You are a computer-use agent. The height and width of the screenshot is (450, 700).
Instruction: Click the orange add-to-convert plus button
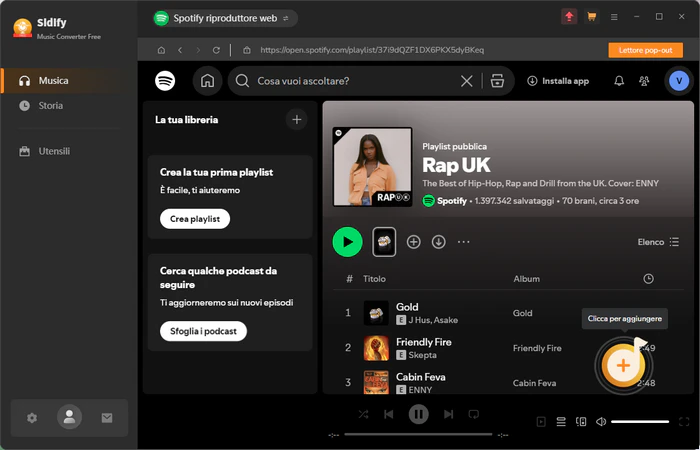tap(623, 366)
